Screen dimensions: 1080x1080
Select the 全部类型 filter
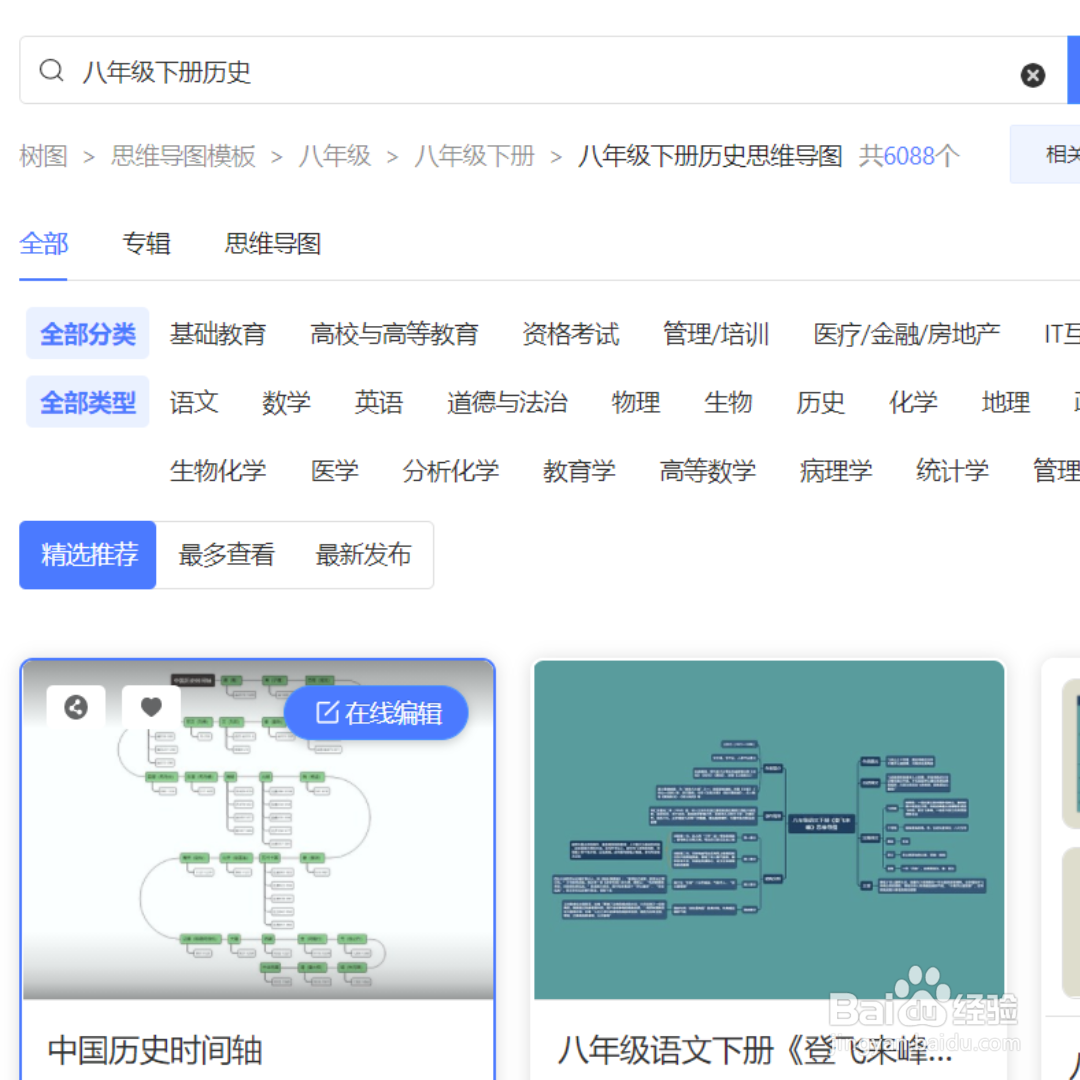87,402
